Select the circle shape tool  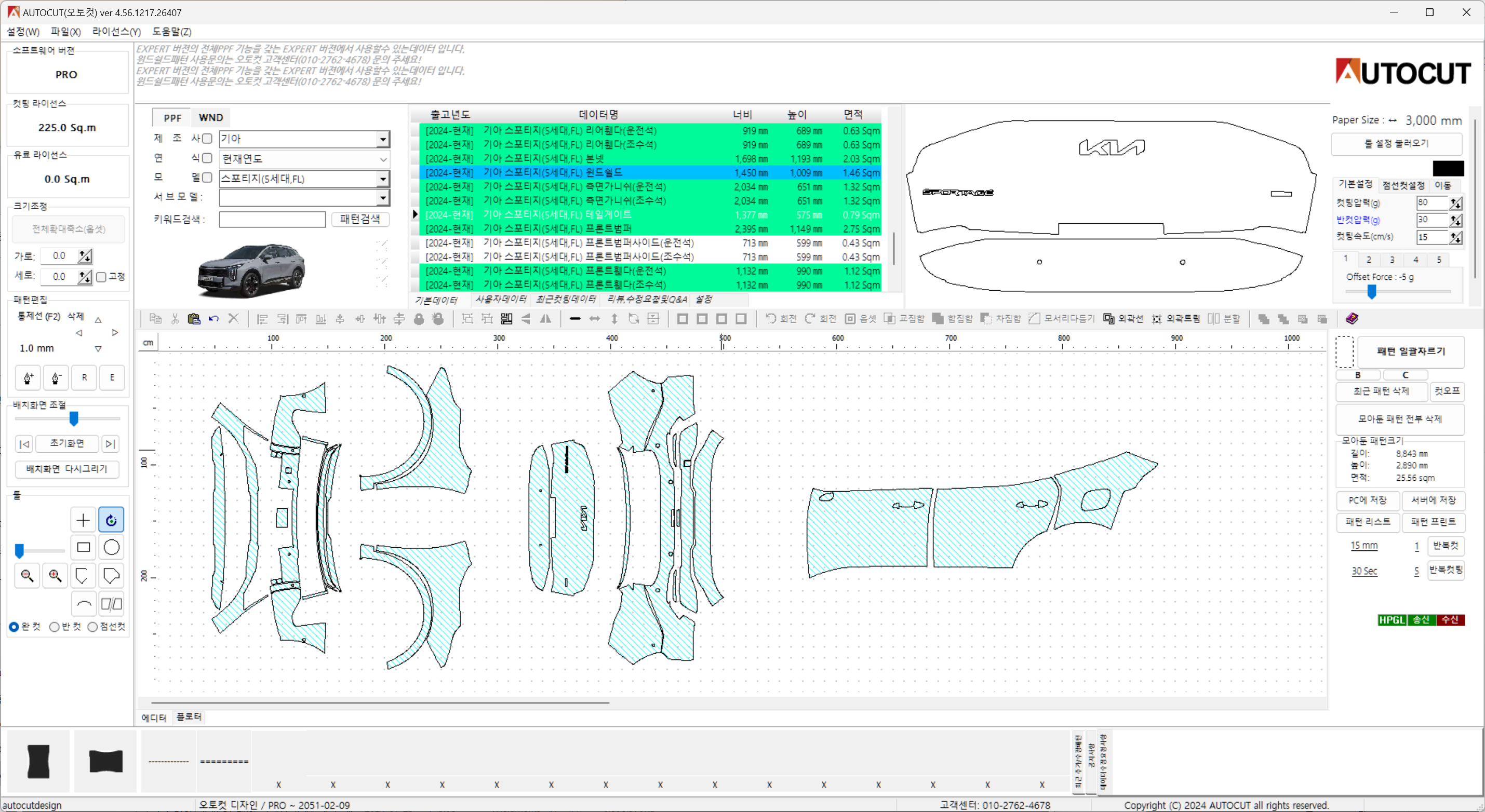[111, 548]
